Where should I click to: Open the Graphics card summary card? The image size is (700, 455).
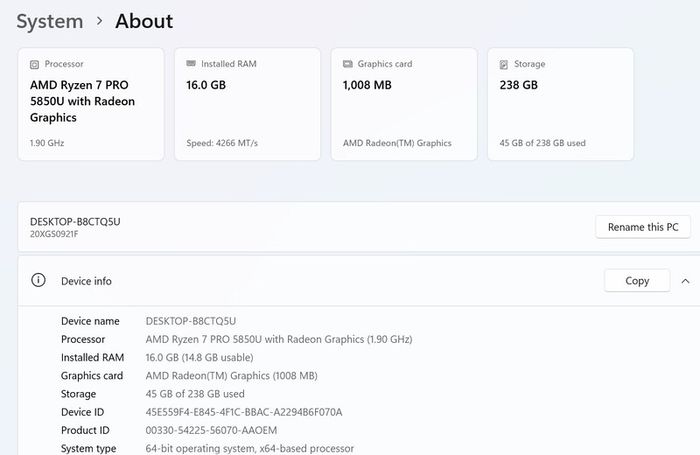(404, 104)
